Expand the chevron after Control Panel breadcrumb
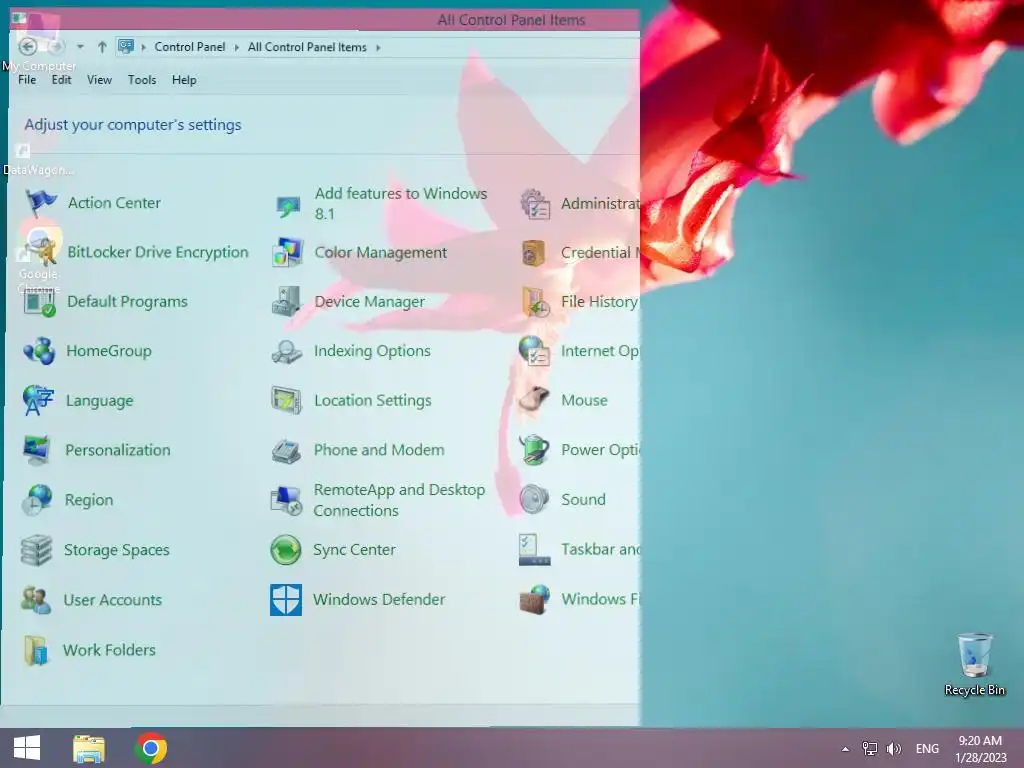 (x=236, y=47)
